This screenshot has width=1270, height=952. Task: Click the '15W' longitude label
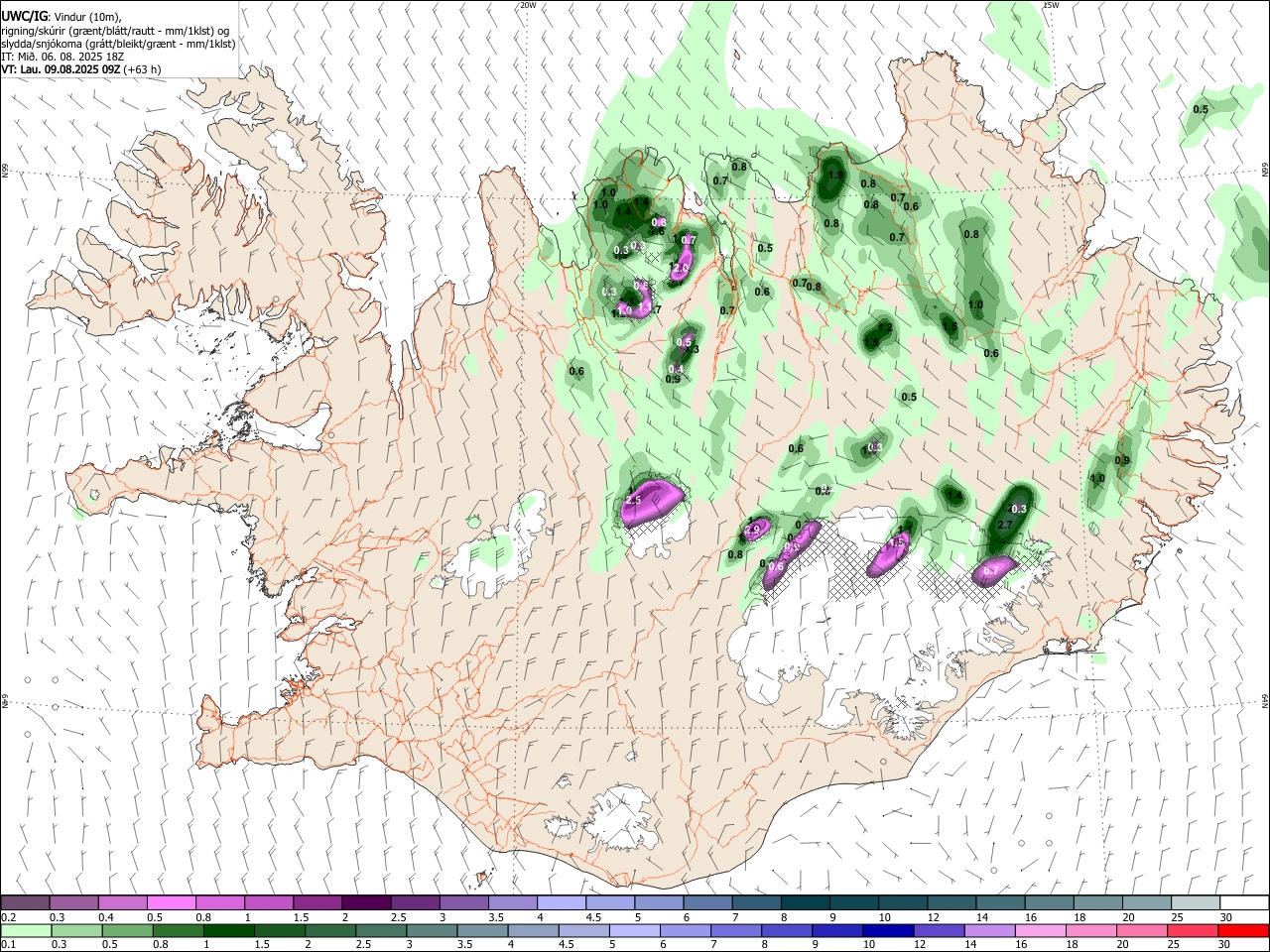[x=1052, y=5]
